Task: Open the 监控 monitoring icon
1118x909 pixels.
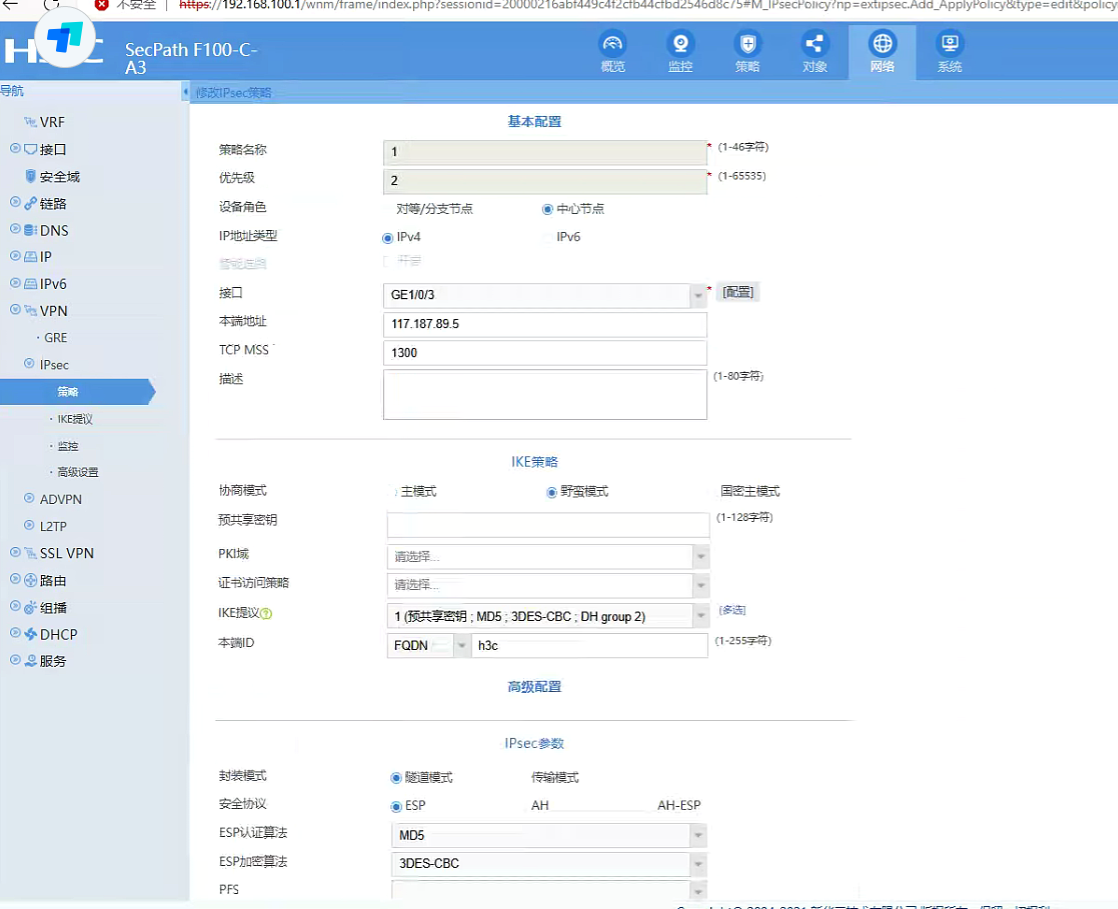Action: click(x=680, y=45)
